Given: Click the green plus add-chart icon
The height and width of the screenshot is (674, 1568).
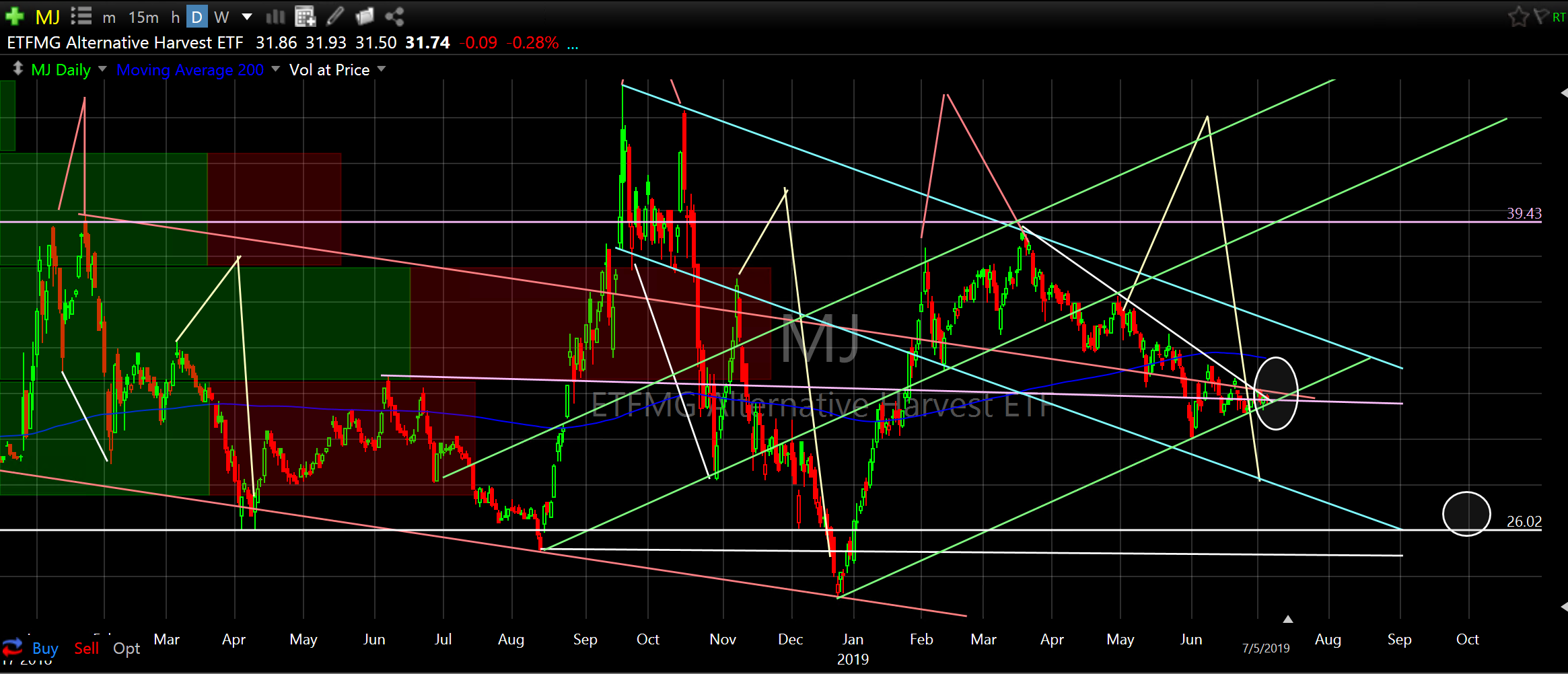Looking at the screenshot, I should point(15,16).
